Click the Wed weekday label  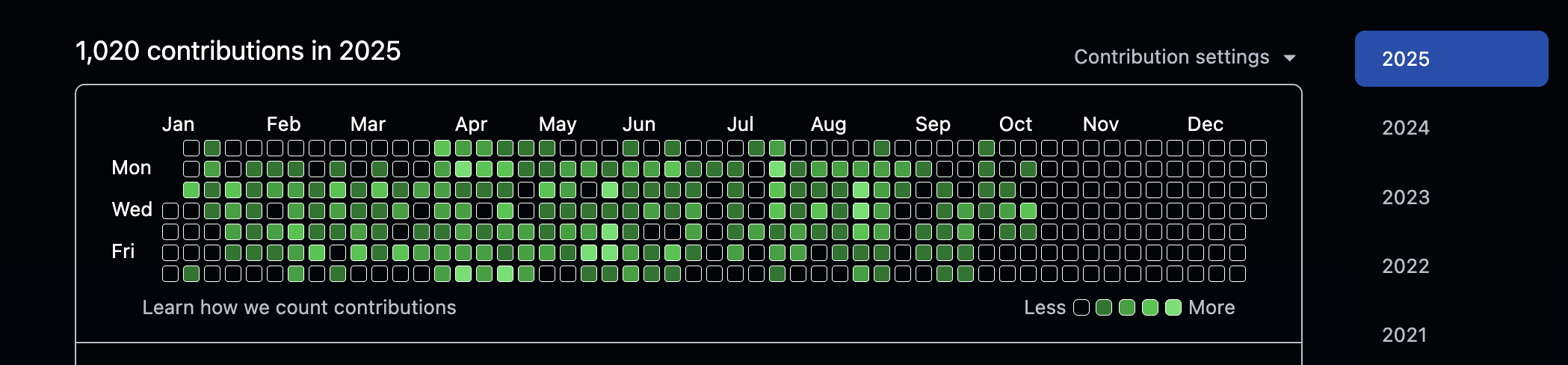click(132, 209)
